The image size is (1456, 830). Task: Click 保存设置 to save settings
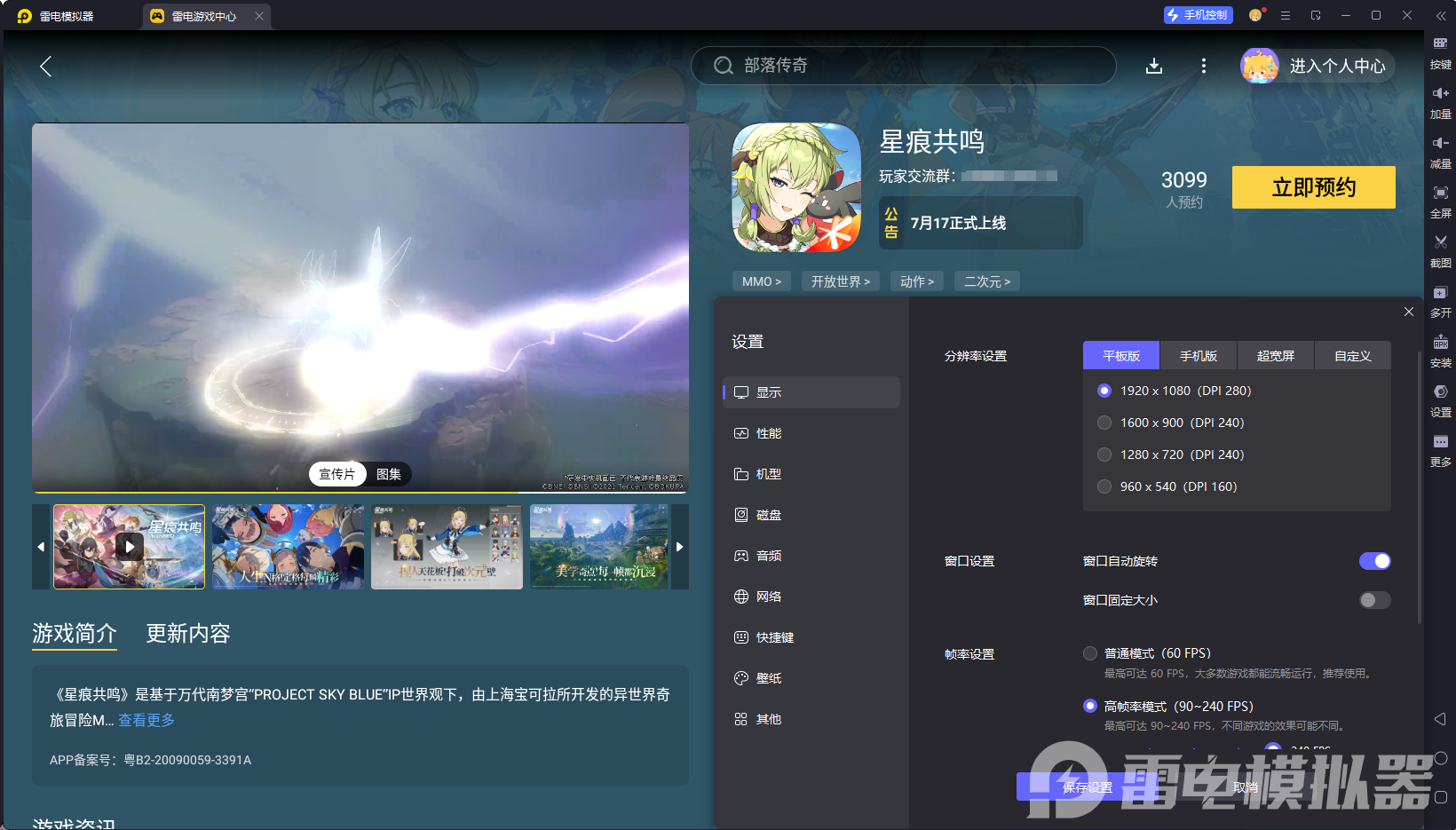point(1088,787)
